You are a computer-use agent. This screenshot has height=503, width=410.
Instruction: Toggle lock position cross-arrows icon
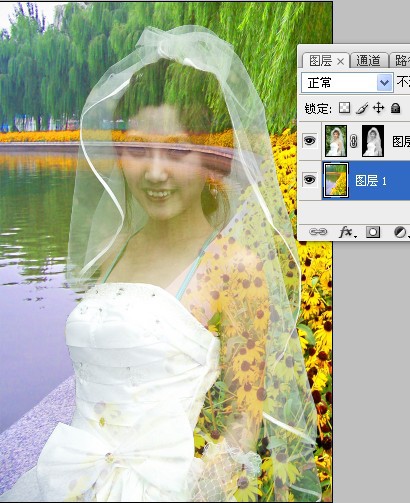click(x=378, y=108)
